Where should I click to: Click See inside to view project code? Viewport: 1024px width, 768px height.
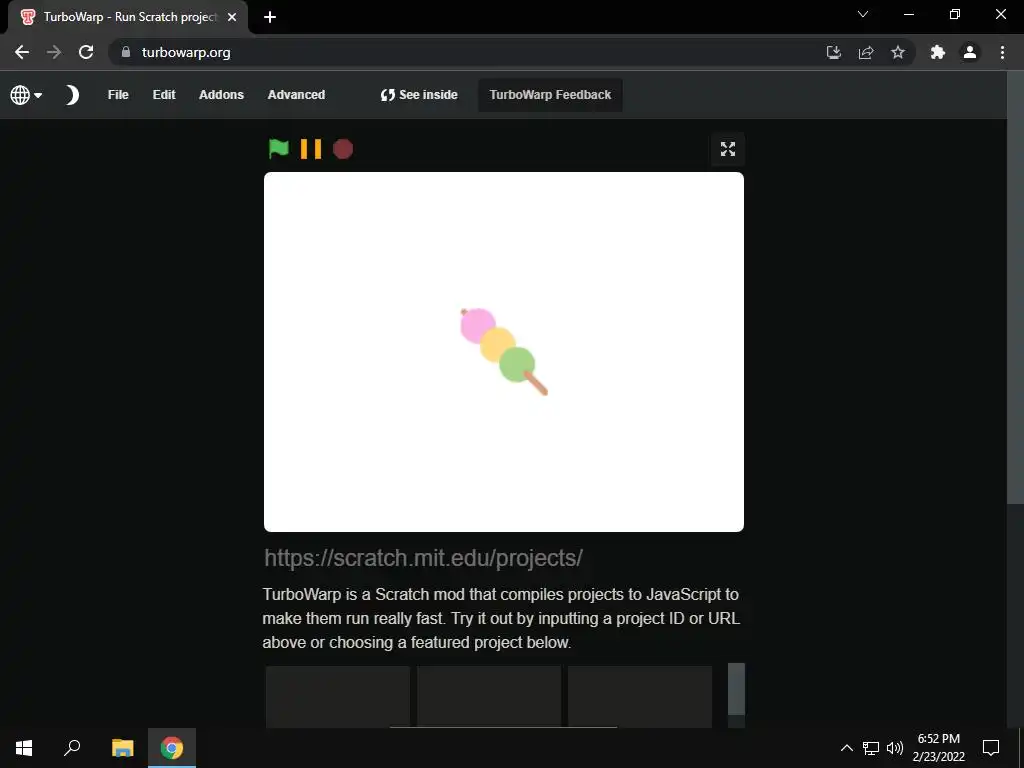coord(419,95)
